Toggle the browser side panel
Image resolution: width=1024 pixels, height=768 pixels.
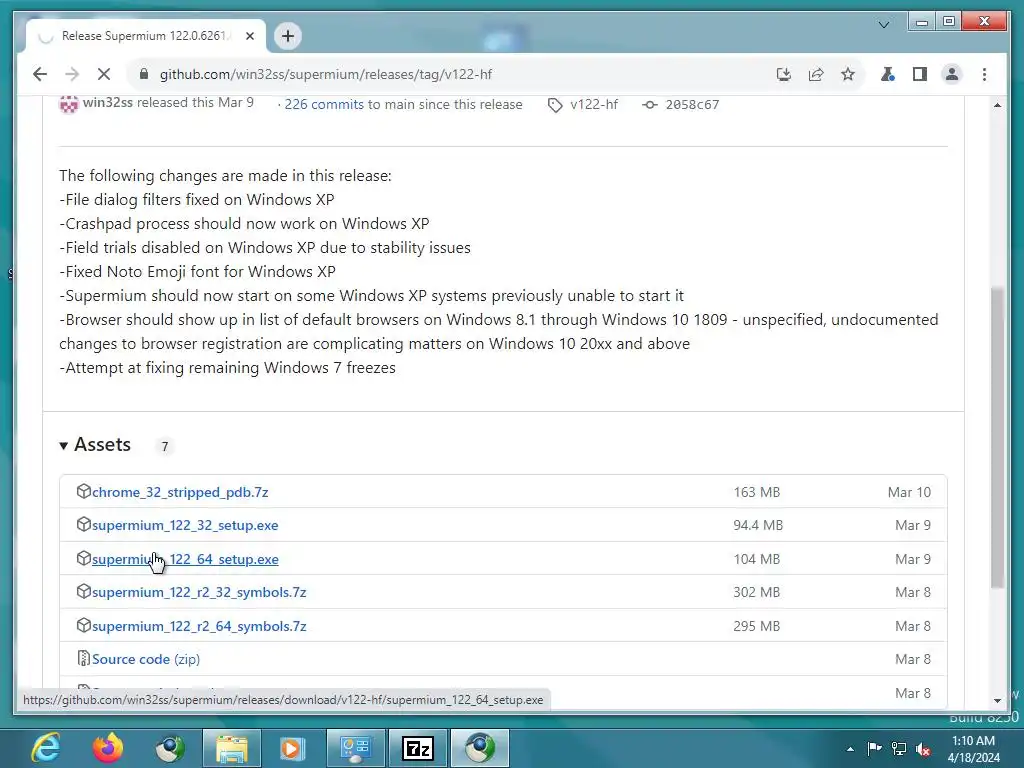[x=920, y=74]
